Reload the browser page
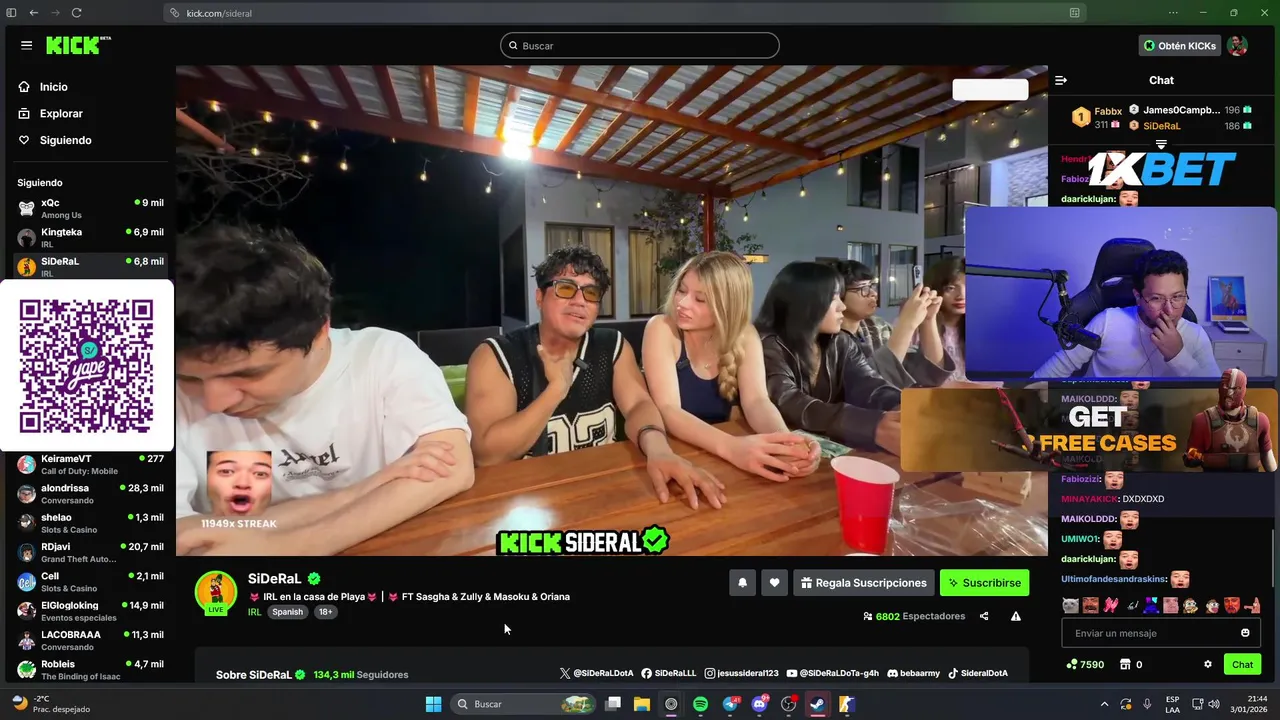 [x=76, y=13]
